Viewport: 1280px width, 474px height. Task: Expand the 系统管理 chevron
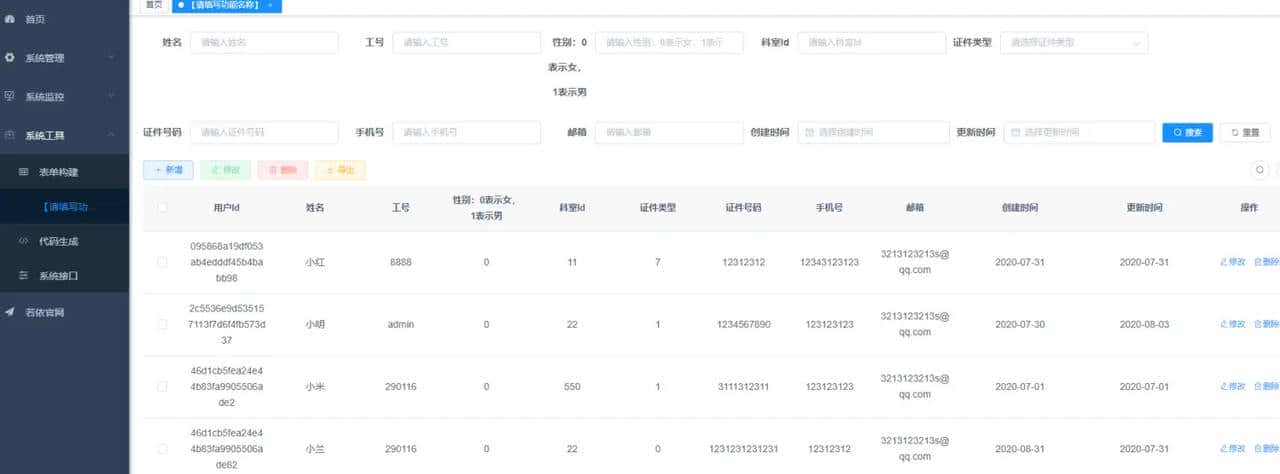coord(111,57)
